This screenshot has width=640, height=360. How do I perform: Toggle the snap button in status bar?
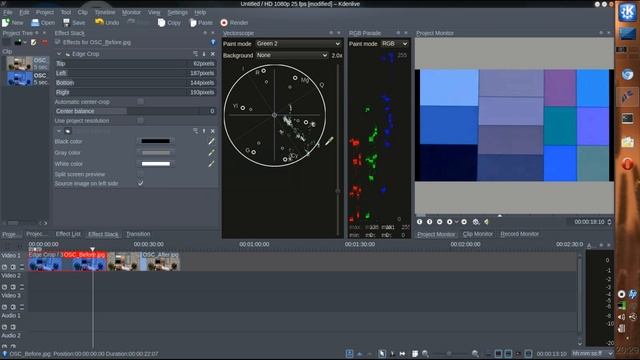pos(528,353)
